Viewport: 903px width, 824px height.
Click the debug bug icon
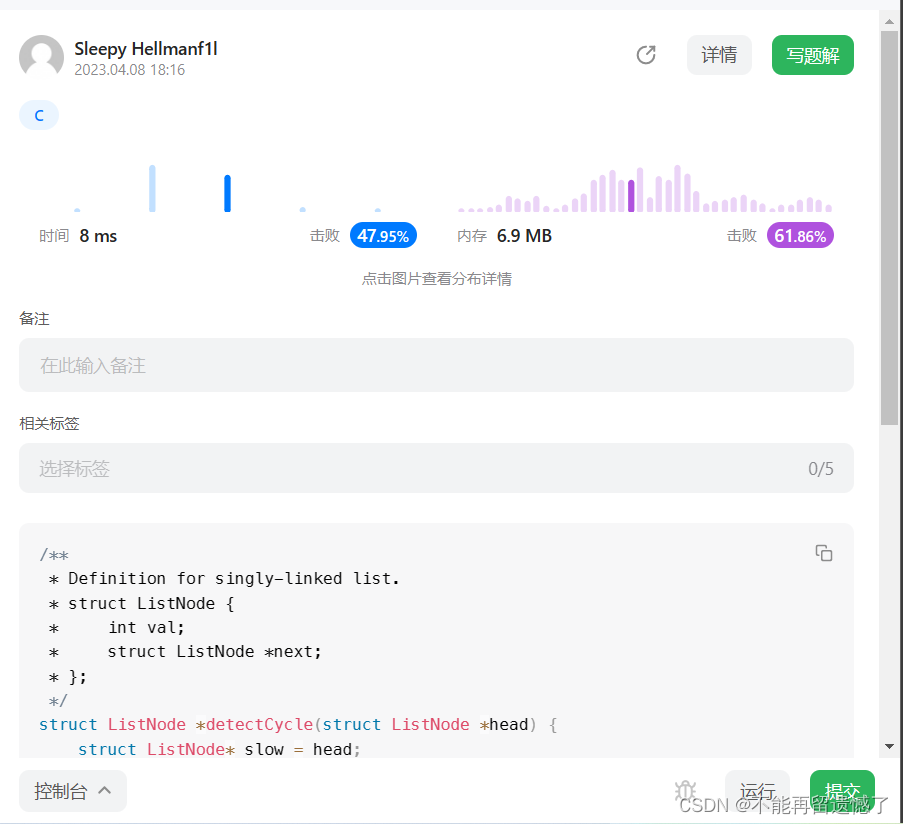pos(685,791)
